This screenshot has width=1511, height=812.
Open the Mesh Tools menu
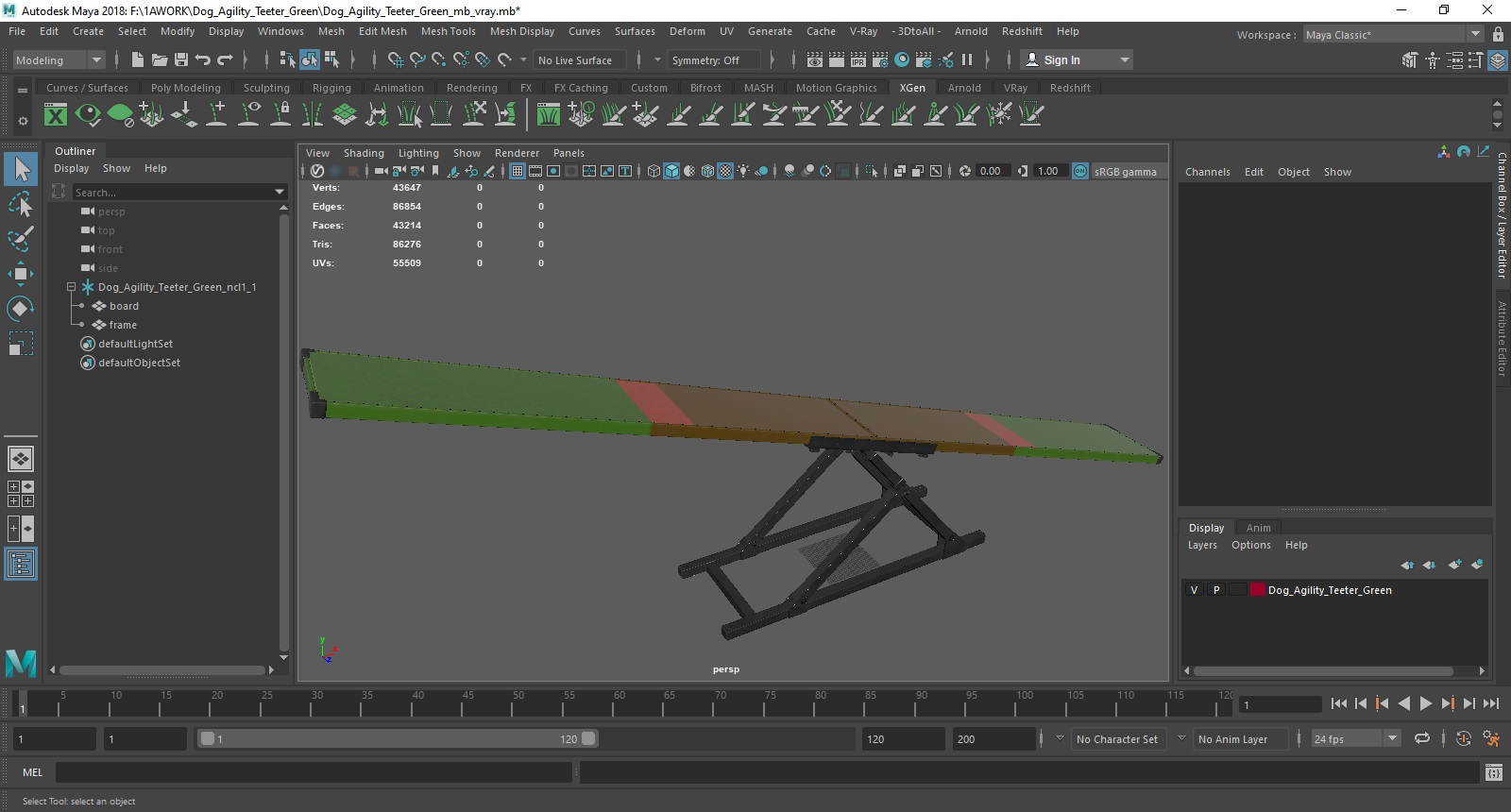[448, 31]
